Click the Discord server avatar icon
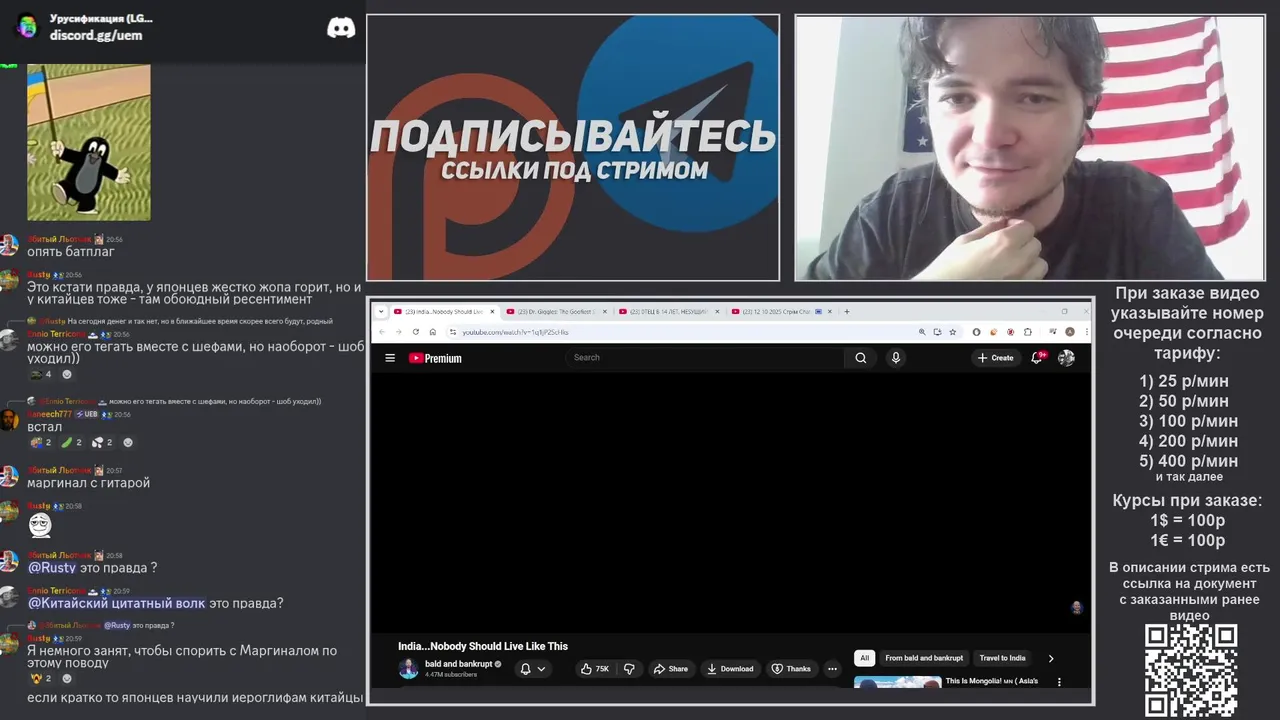The height and width of the screenshot is (720, 1280). point(27,26)
